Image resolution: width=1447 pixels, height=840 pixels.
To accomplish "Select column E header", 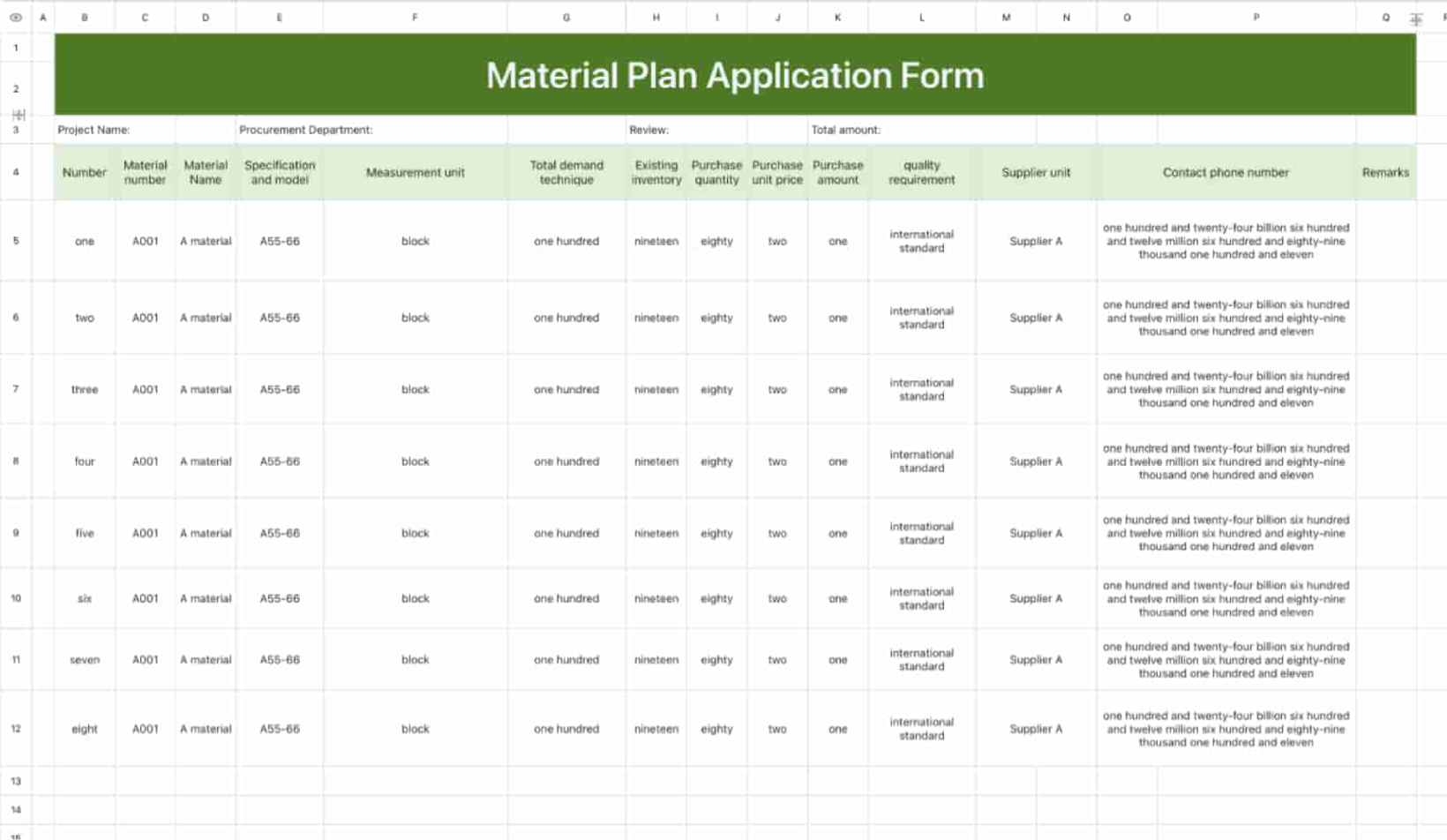I will coord(280,18).
